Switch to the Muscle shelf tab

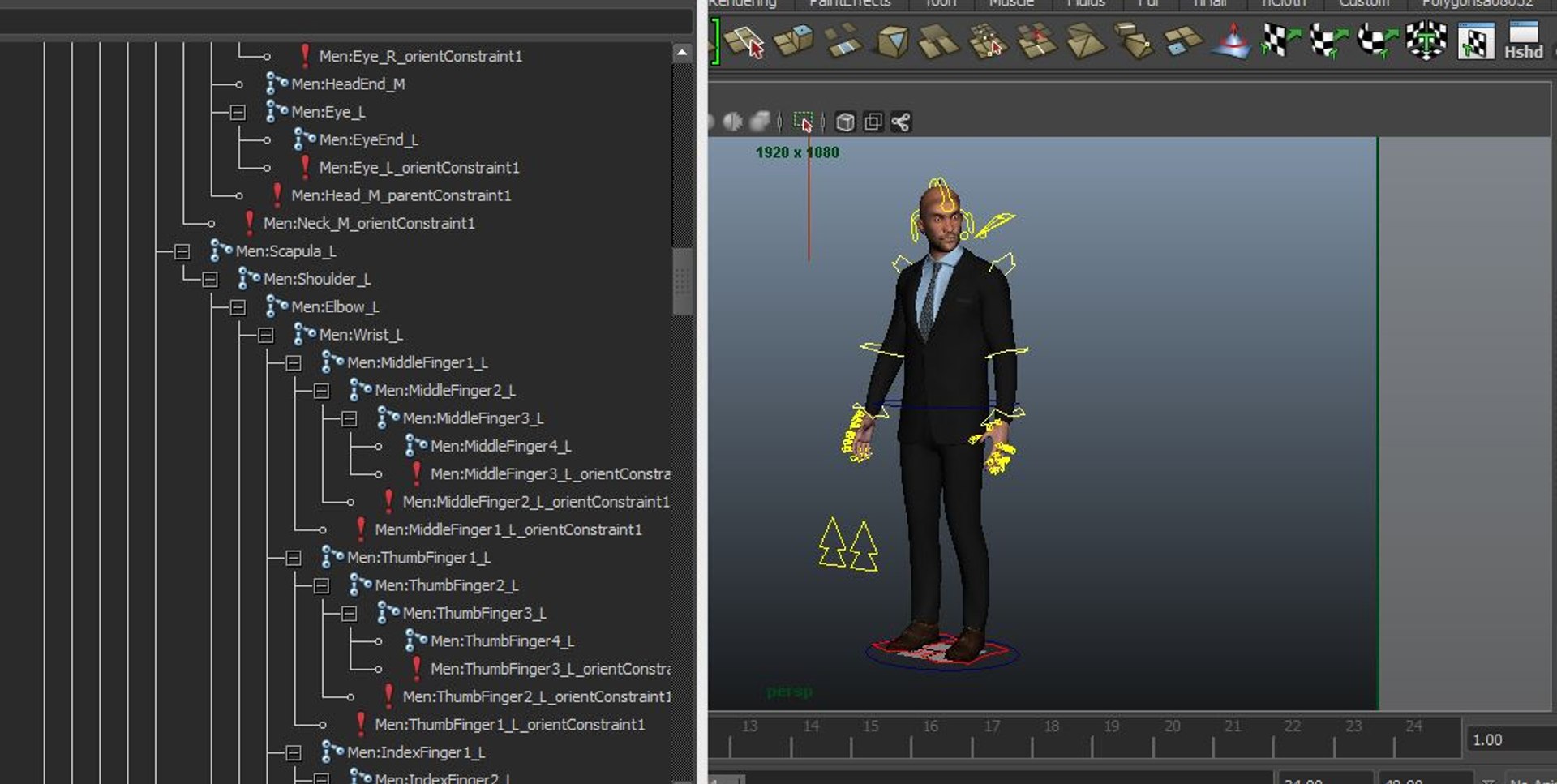click(1012, 3)
